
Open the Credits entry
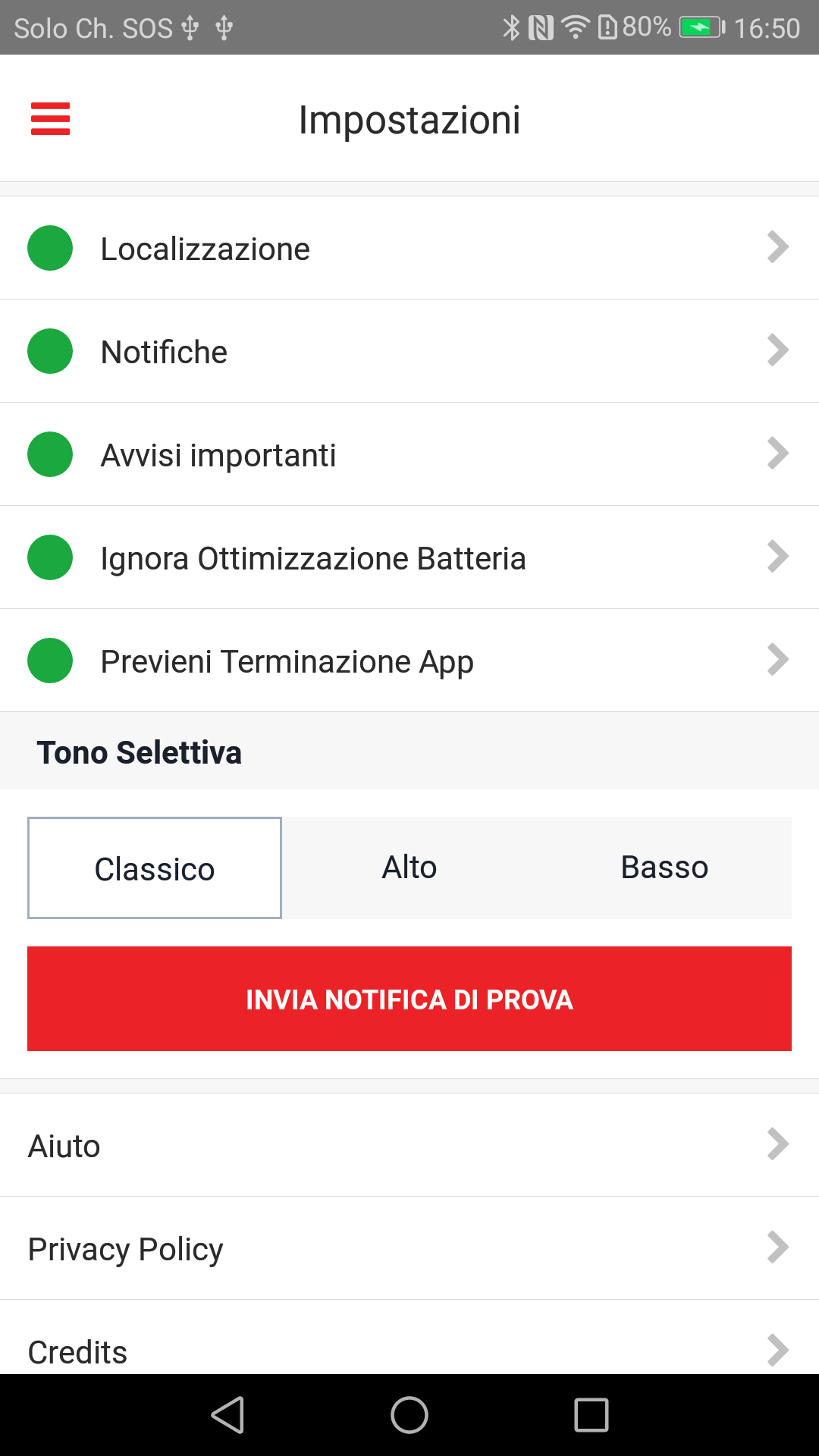point(409,1338)
